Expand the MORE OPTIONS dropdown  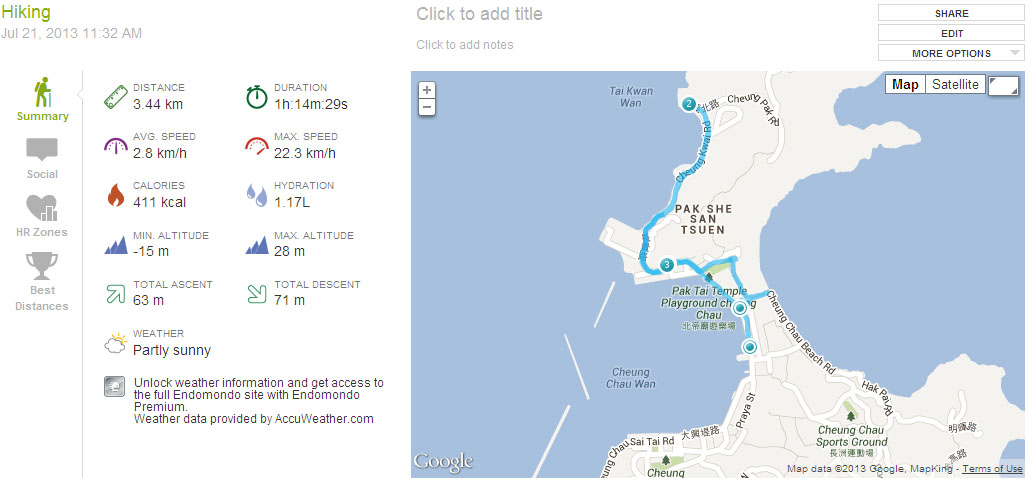951,53
